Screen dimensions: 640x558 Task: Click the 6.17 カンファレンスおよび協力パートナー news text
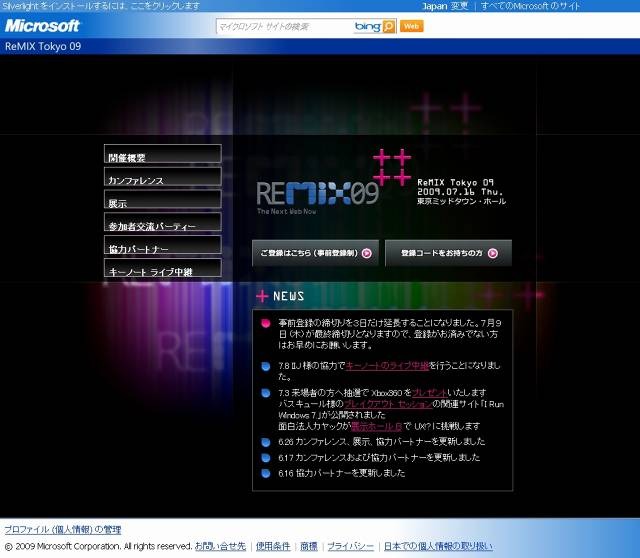click(x=379, y=457)
